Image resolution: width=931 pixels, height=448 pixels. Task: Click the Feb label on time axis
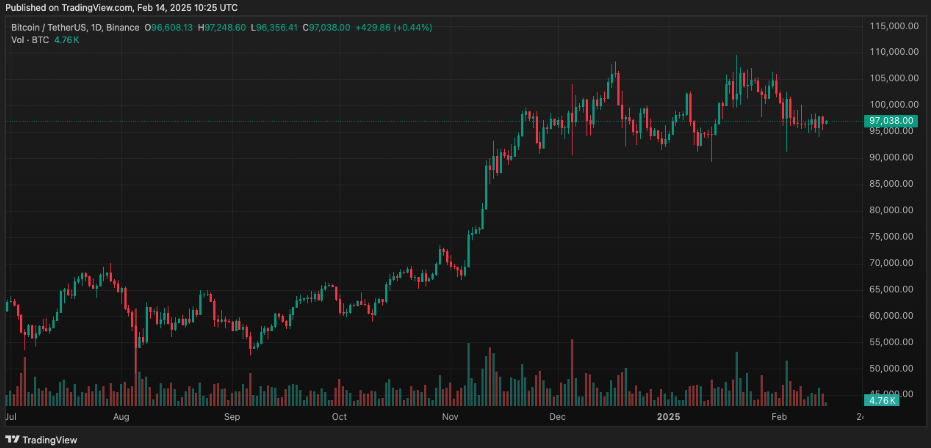pos(778,415)
